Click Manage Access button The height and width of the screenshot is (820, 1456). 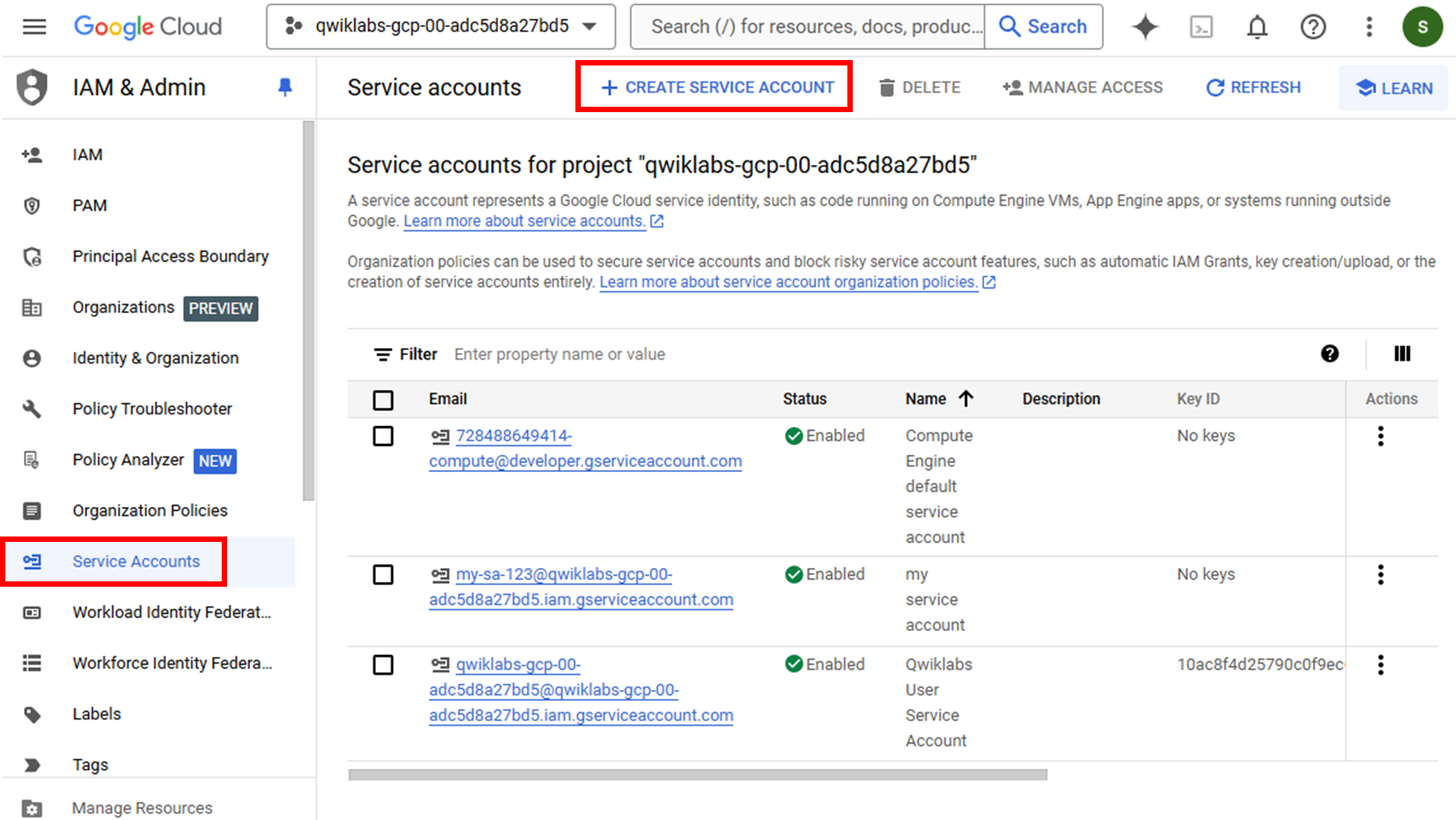[1083, 87]
